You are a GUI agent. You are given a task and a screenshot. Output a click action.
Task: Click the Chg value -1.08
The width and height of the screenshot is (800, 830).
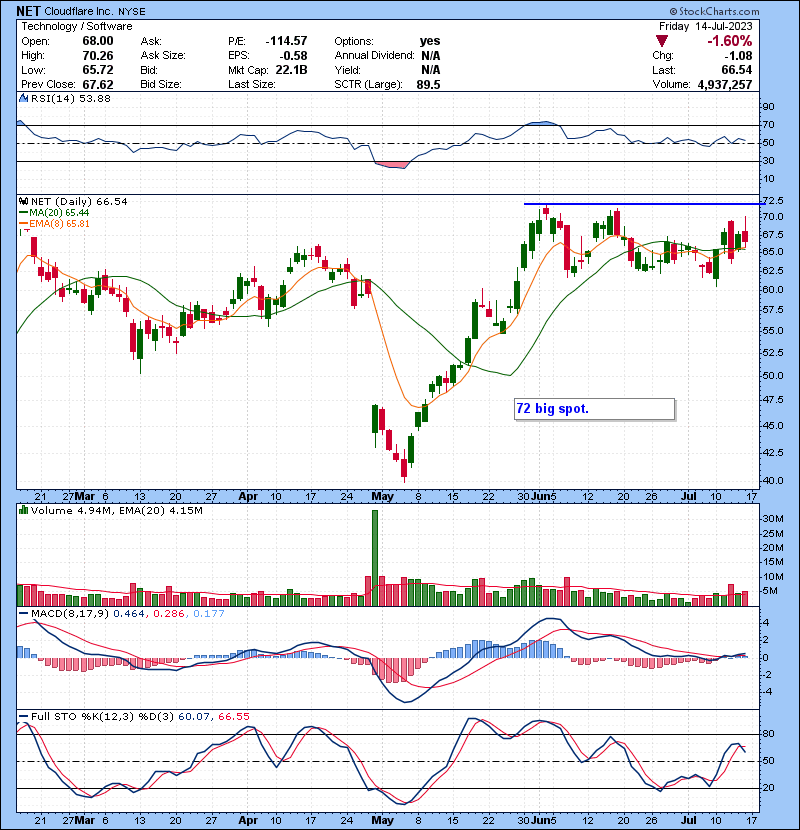coord(738,56)
